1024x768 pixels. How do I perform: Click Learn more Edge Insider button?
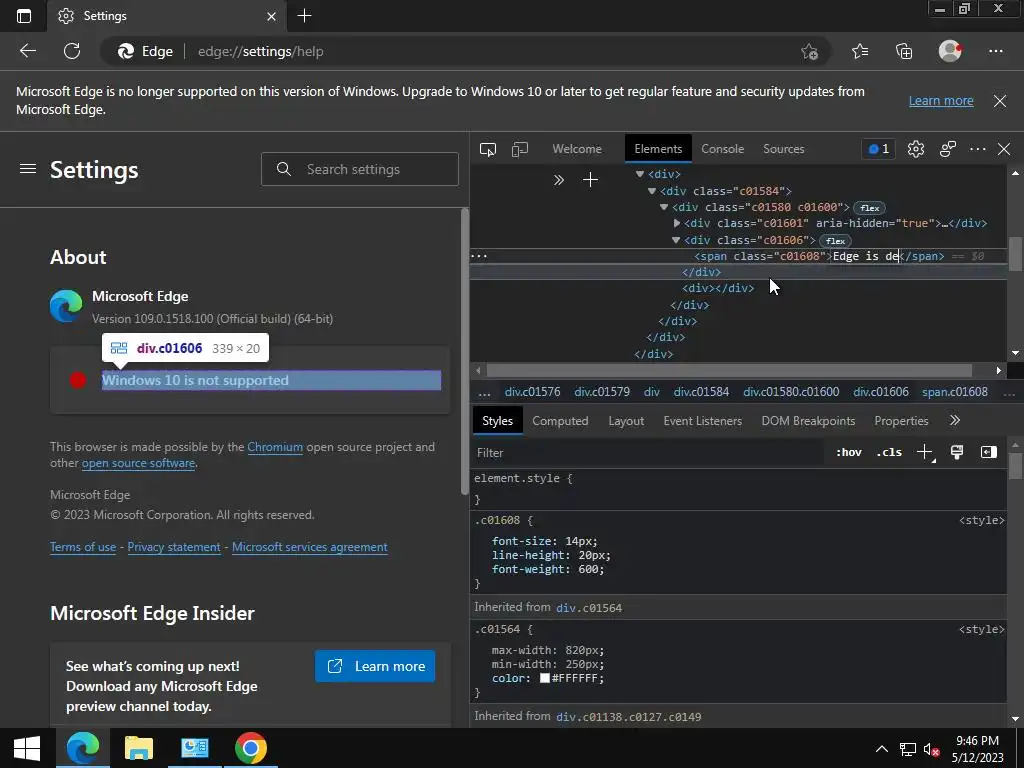(x=375, y=666)
